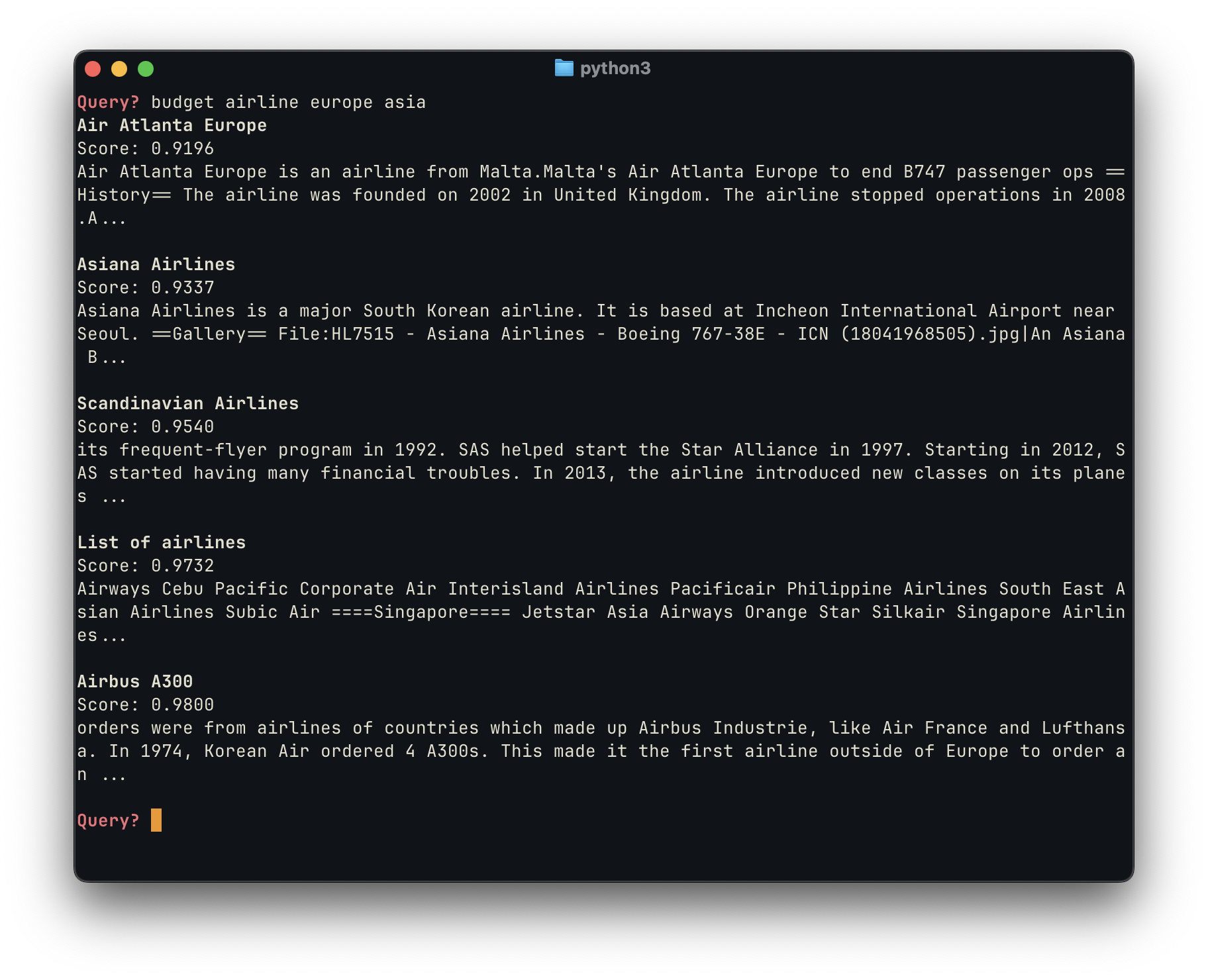Click the bottom red Query? prompt label
Viewport: 1208px width, 980px height.
[x=108, y=820]
